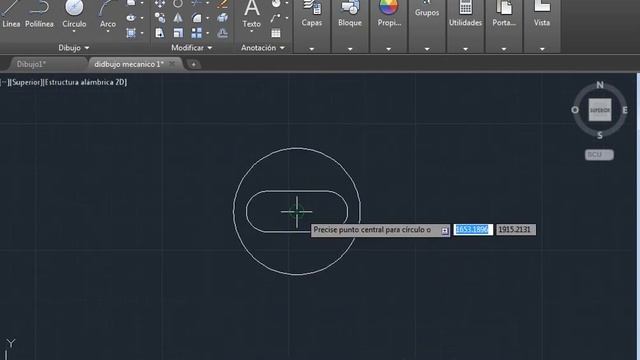
Task: Open the [-] viewport controls menu
Action: click(x=3, y=82)
